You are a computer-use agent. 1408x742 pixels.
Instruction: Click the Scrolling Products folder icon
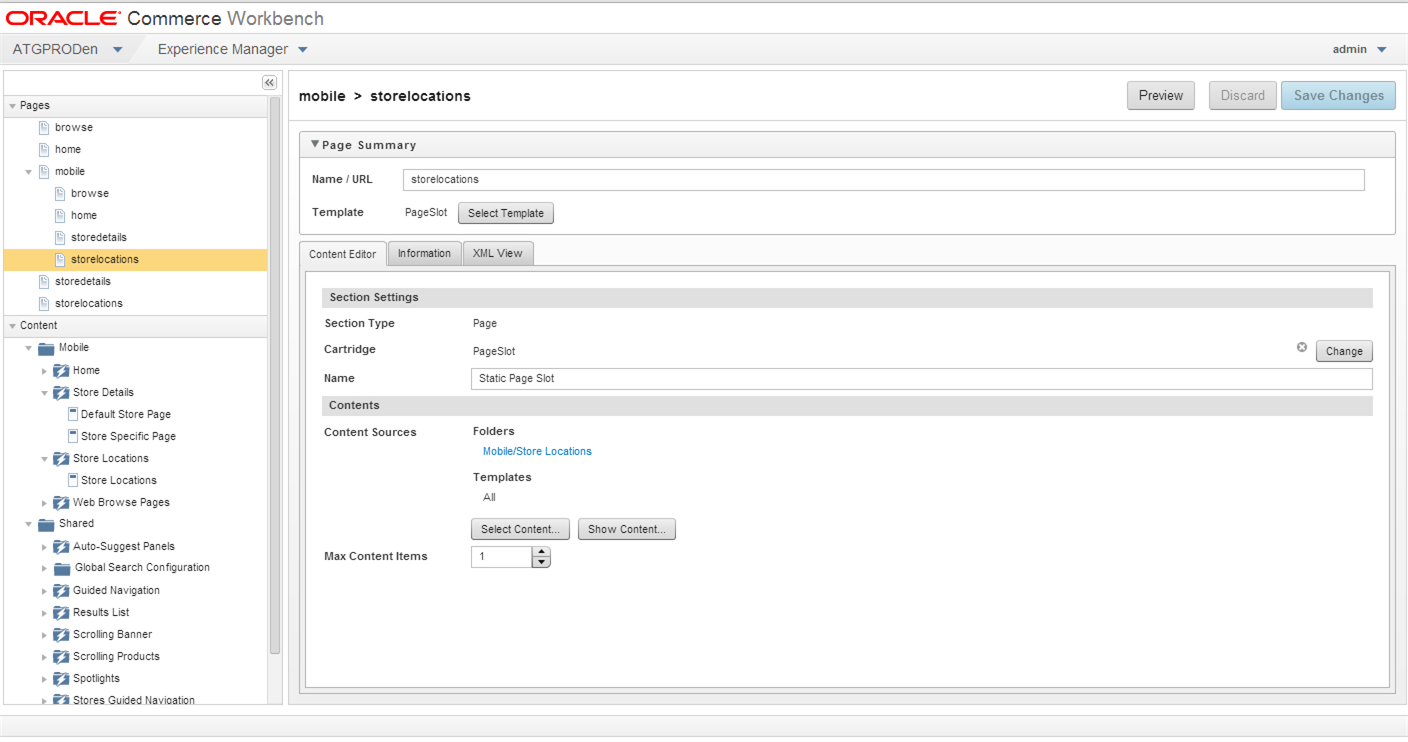[60, 656]
